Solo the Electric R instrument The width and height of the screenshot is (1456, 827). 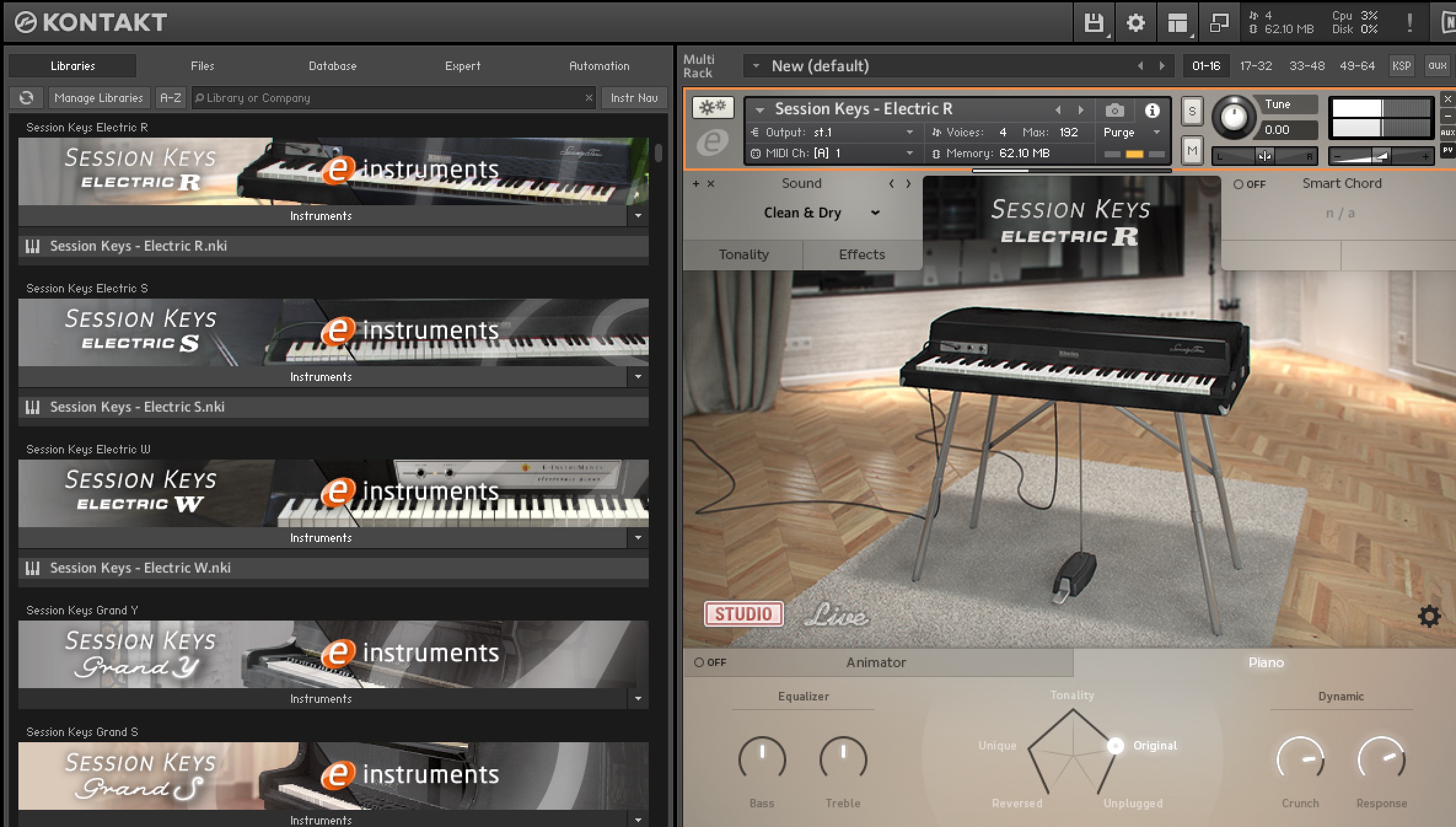(x=1192, y=111)
